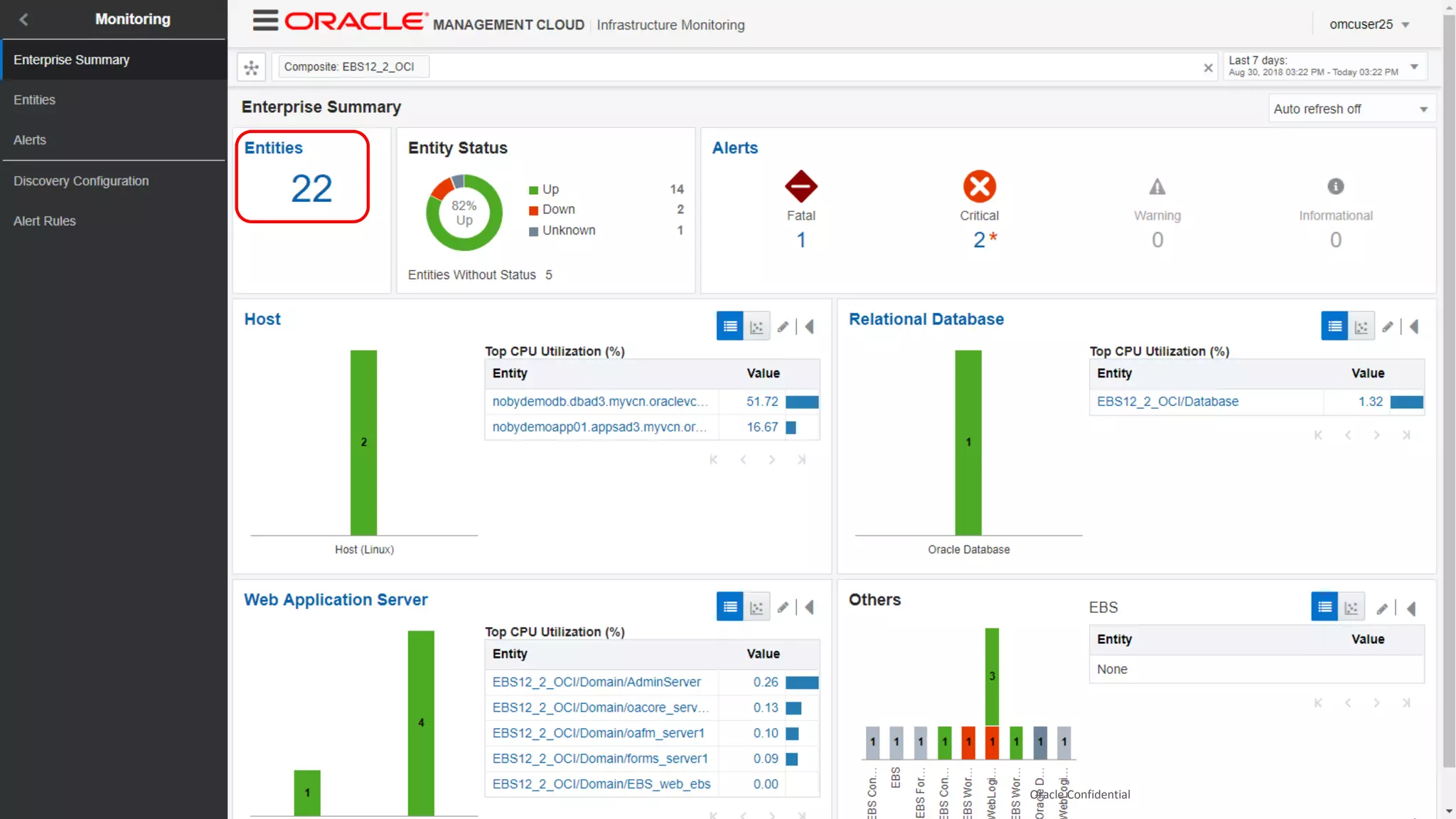Clear the Composite filter with the X
1456x819 pixels.
[1208, 68]
